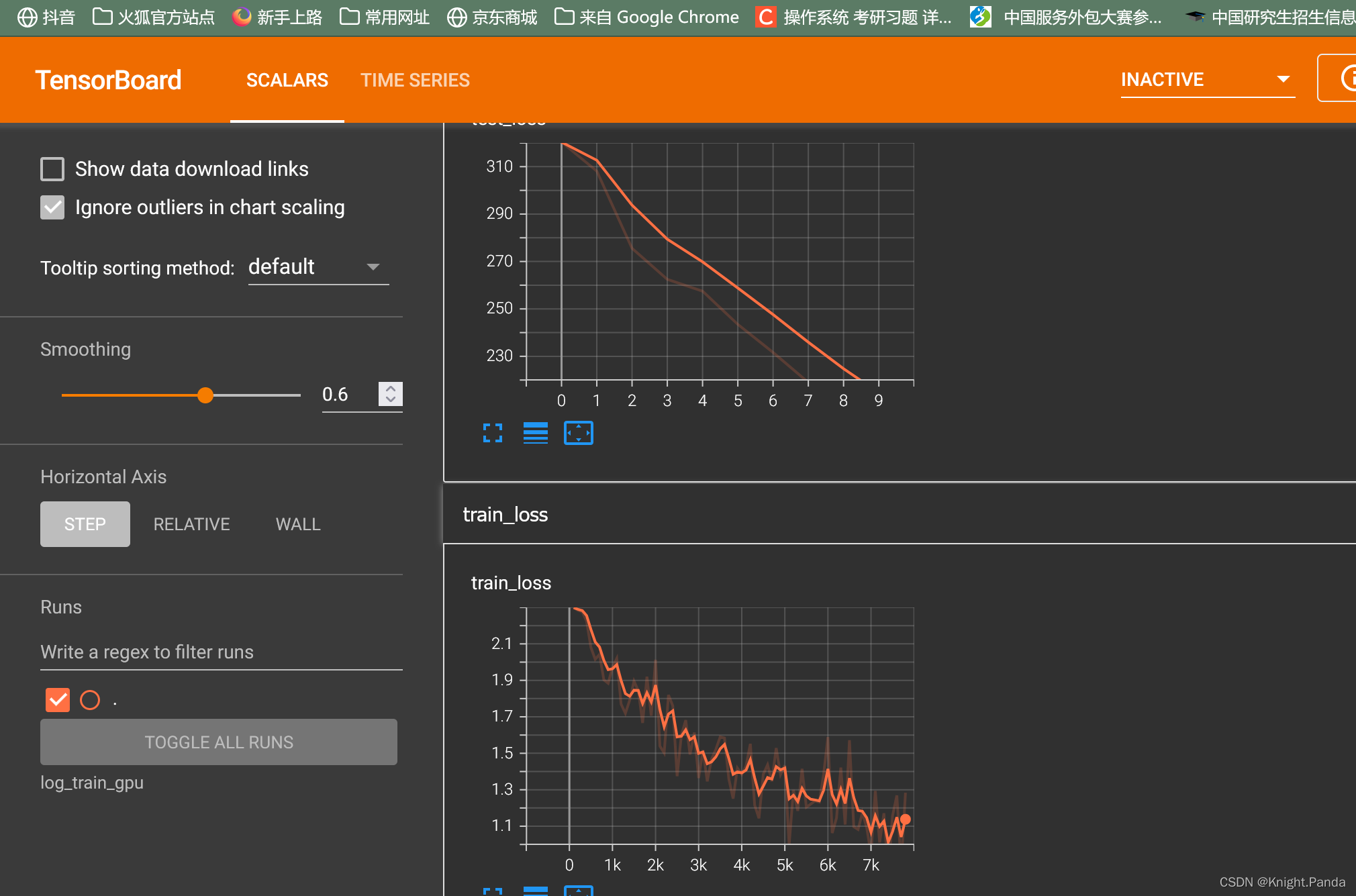The height and width of the screenshot is (896, 1356).
Task: Click the log_train_gpu log directory label
Action: pos(92,783)
